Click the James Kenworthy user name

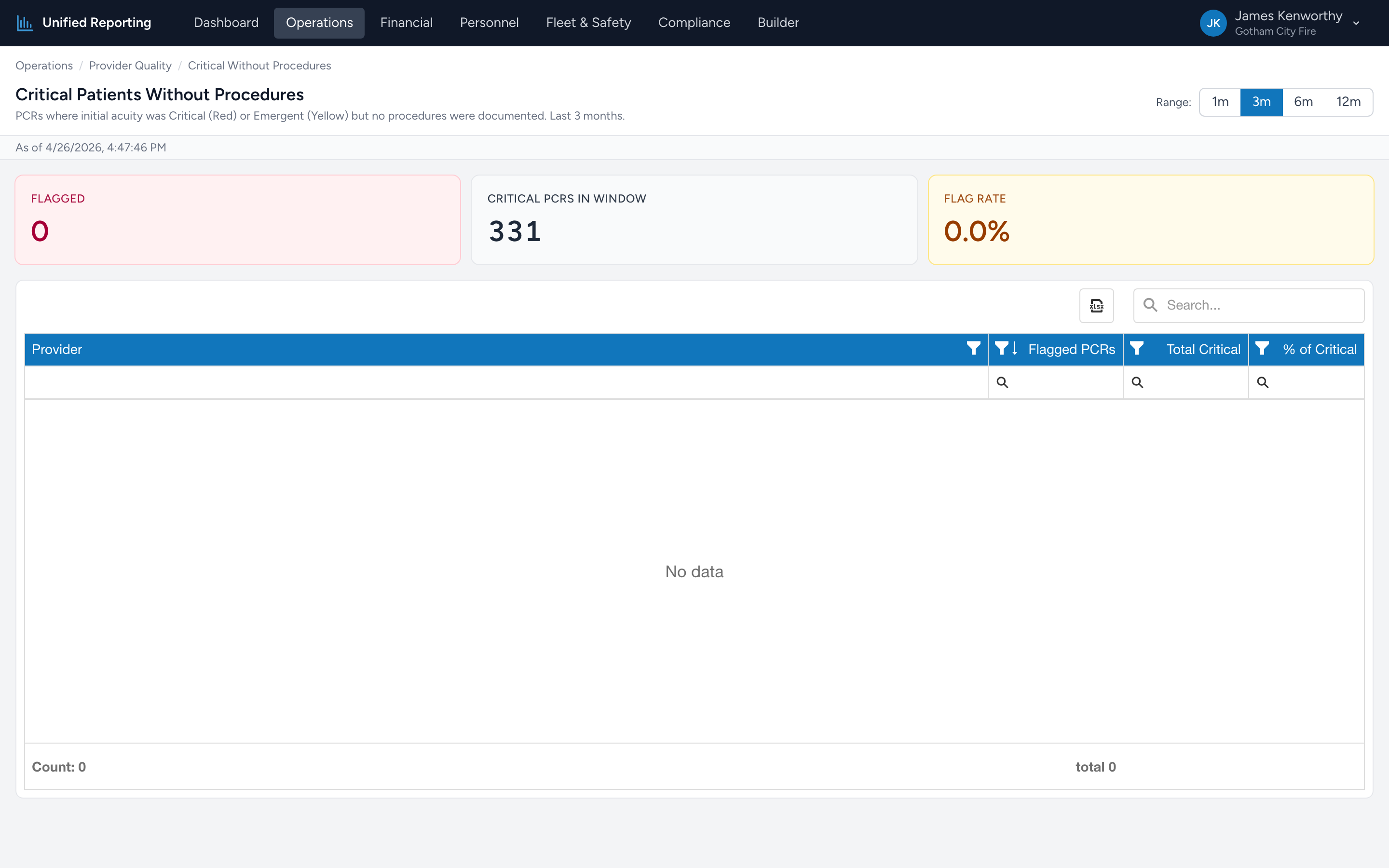point(1289,16)
